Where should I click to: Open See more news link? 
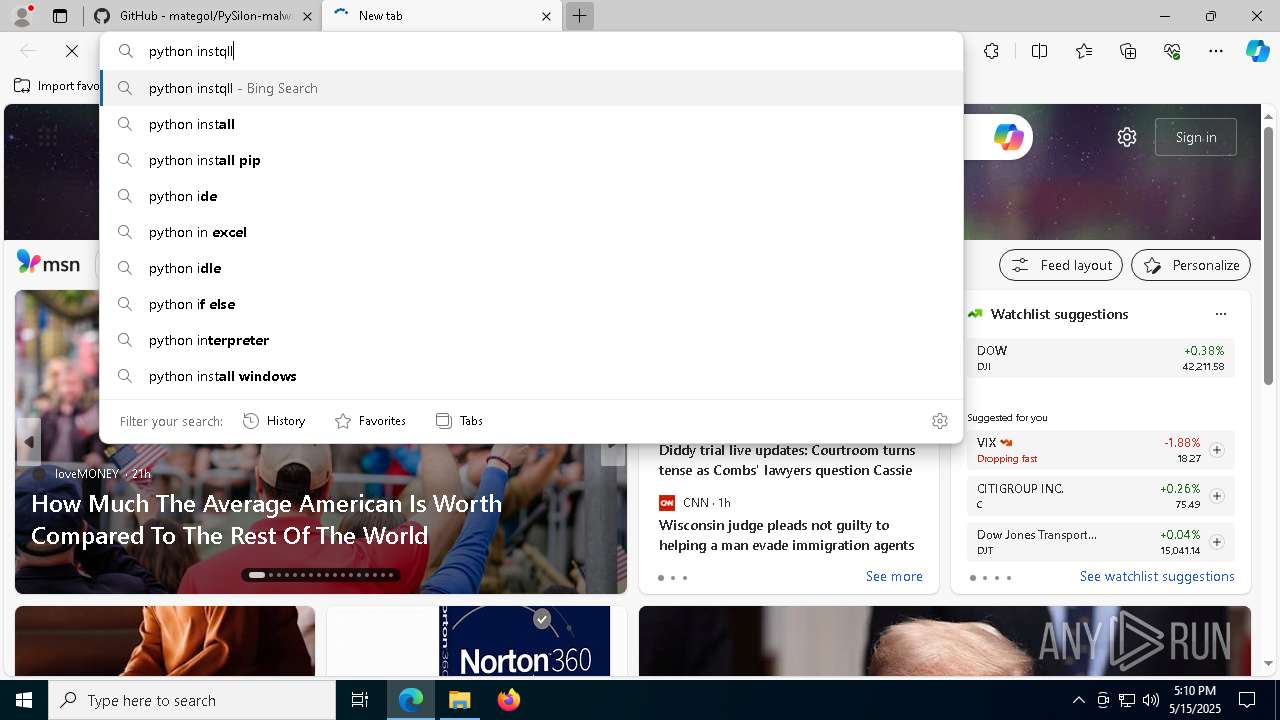(x=894, y=576)
